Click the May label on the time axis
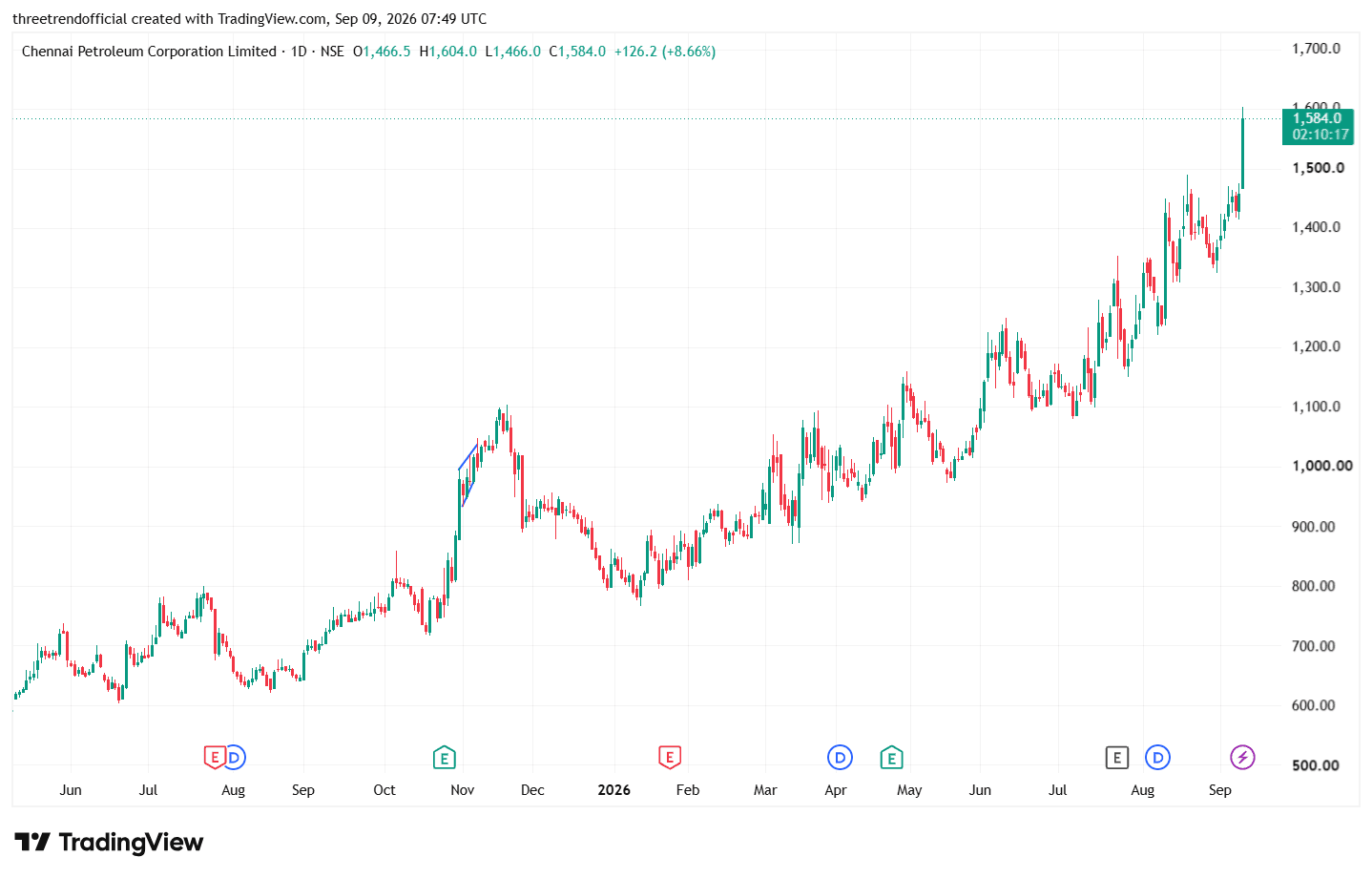1372x878 pixels. 909,790
